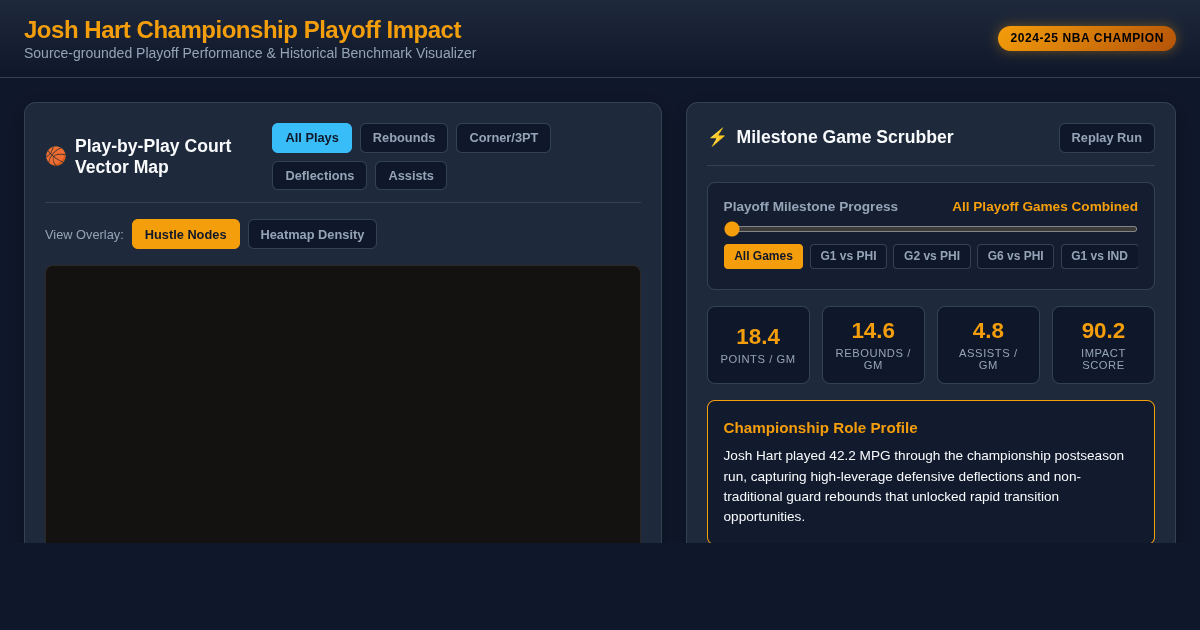Filter plays by Deflections
Viewport: 1200px width, 630px height.
[320, 176]
